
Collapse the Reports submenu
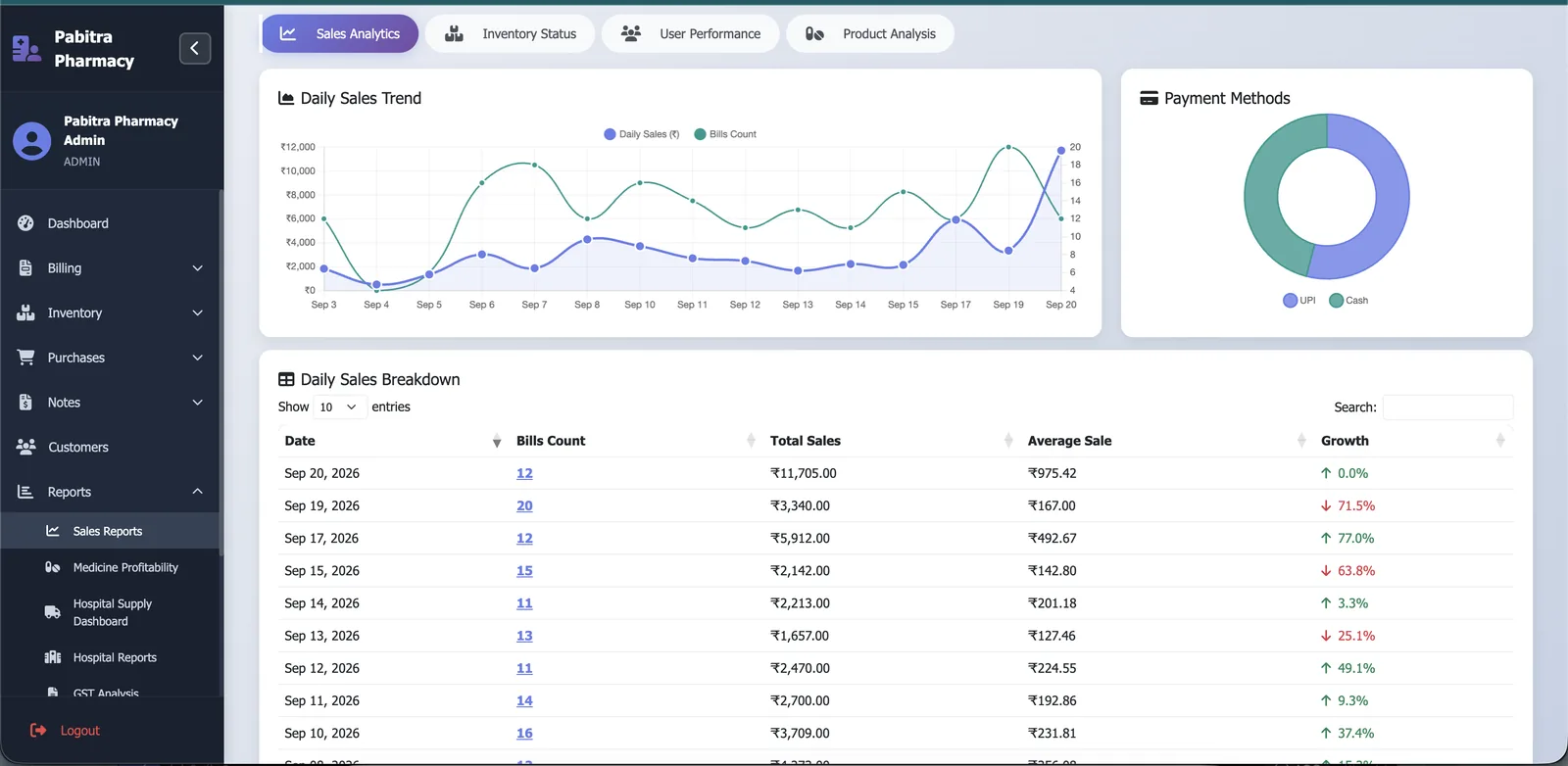coord(198,492)
